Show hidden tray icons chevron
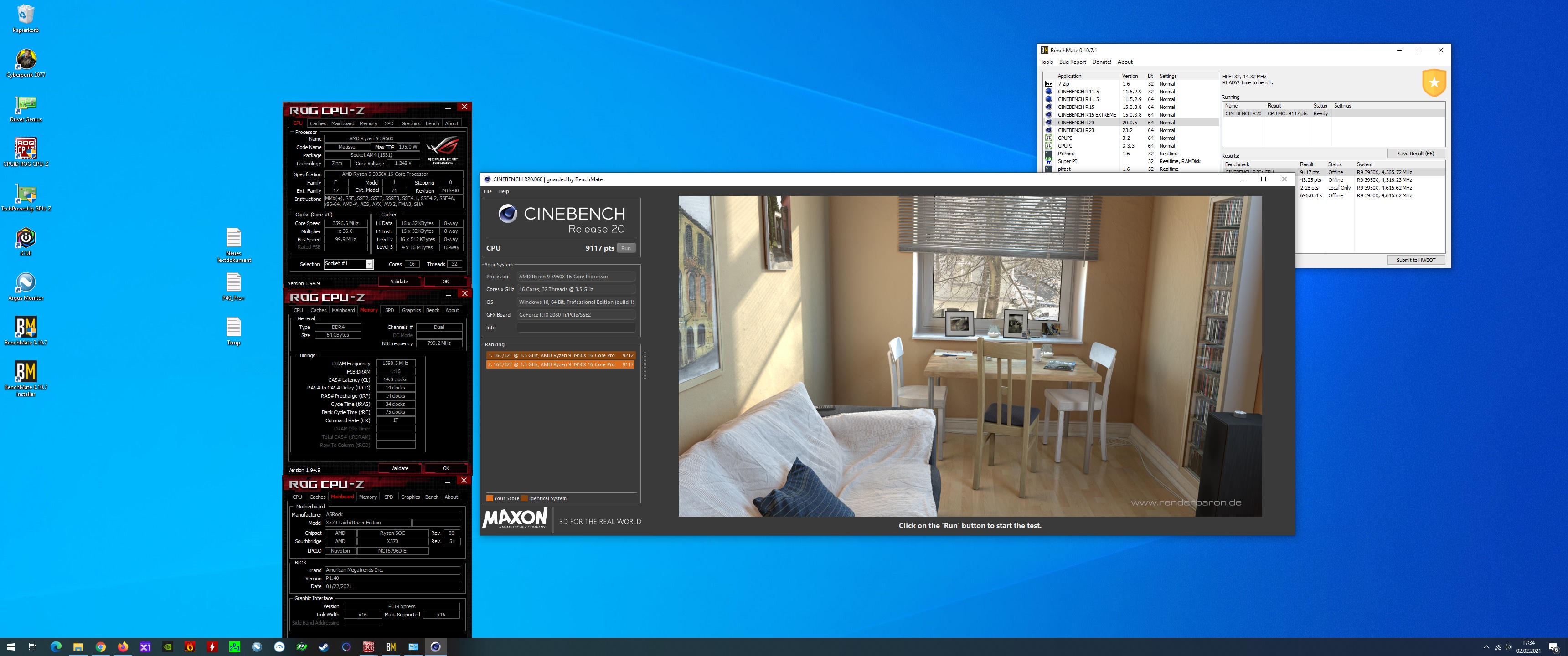This screenshot has width=1568, height=656. coord(1486,647)
